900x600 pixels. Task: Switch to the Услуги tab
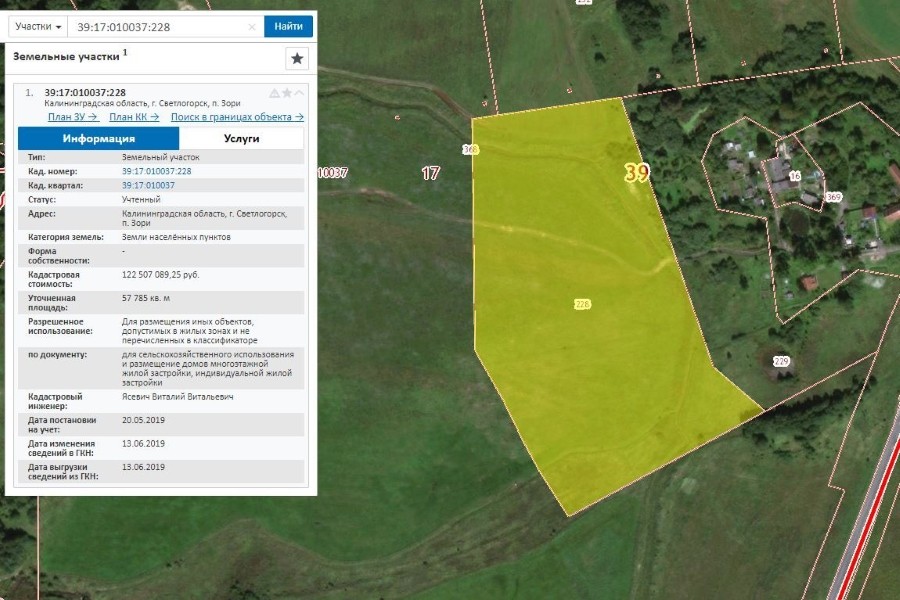click(x=241, y=139)
